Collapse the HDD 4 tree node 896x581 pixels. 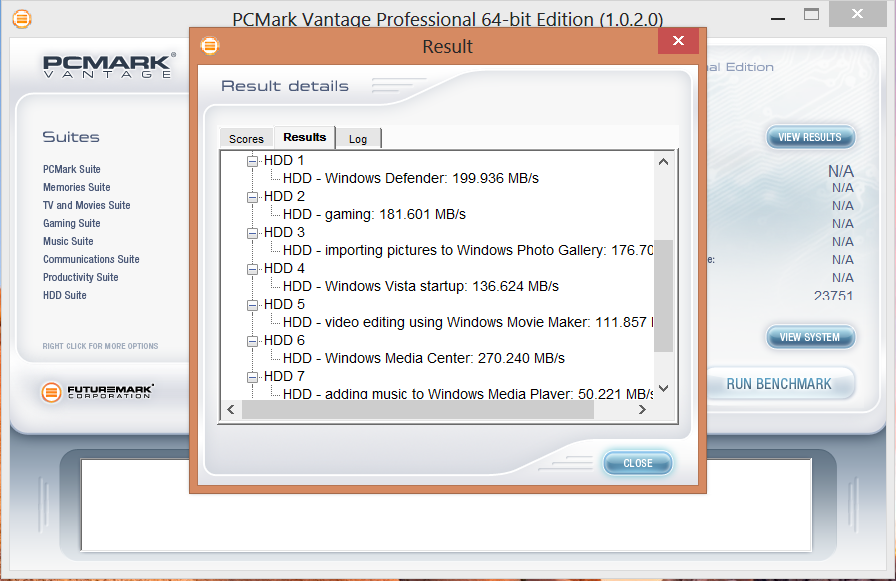pyautogui.click(x=252, y=269)
